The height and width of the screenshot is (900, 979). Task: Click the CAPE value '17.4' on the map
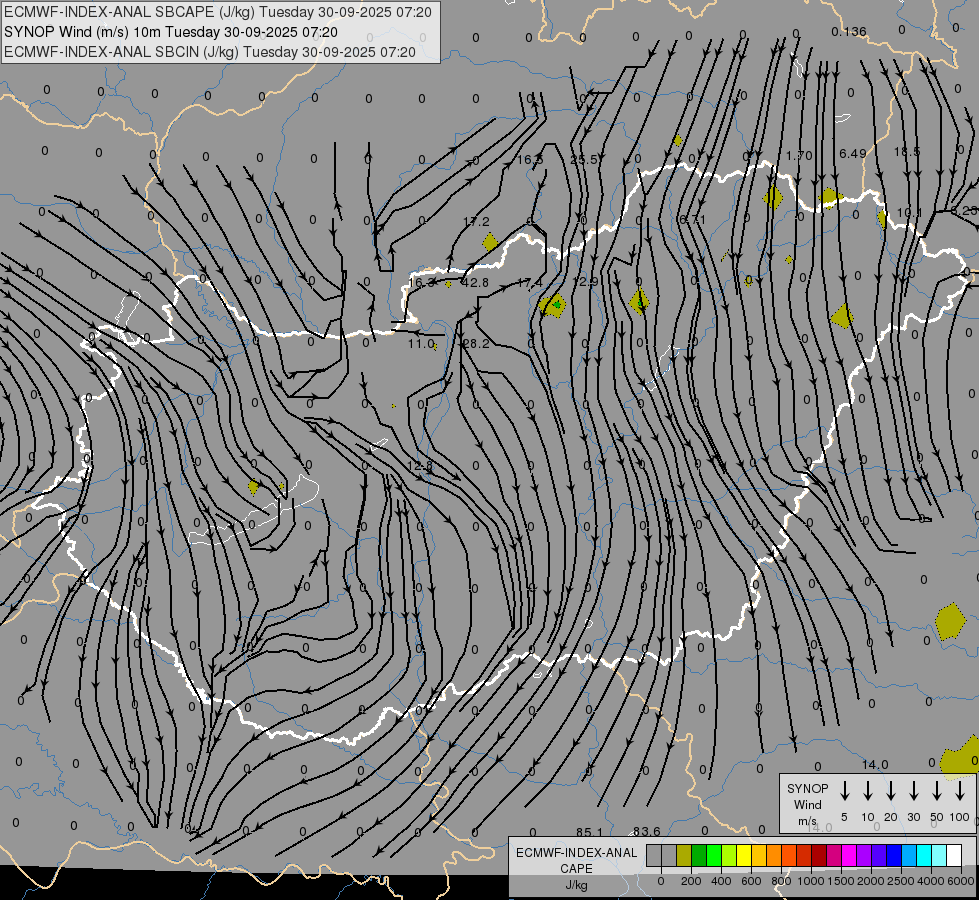[x=529, y=284]
